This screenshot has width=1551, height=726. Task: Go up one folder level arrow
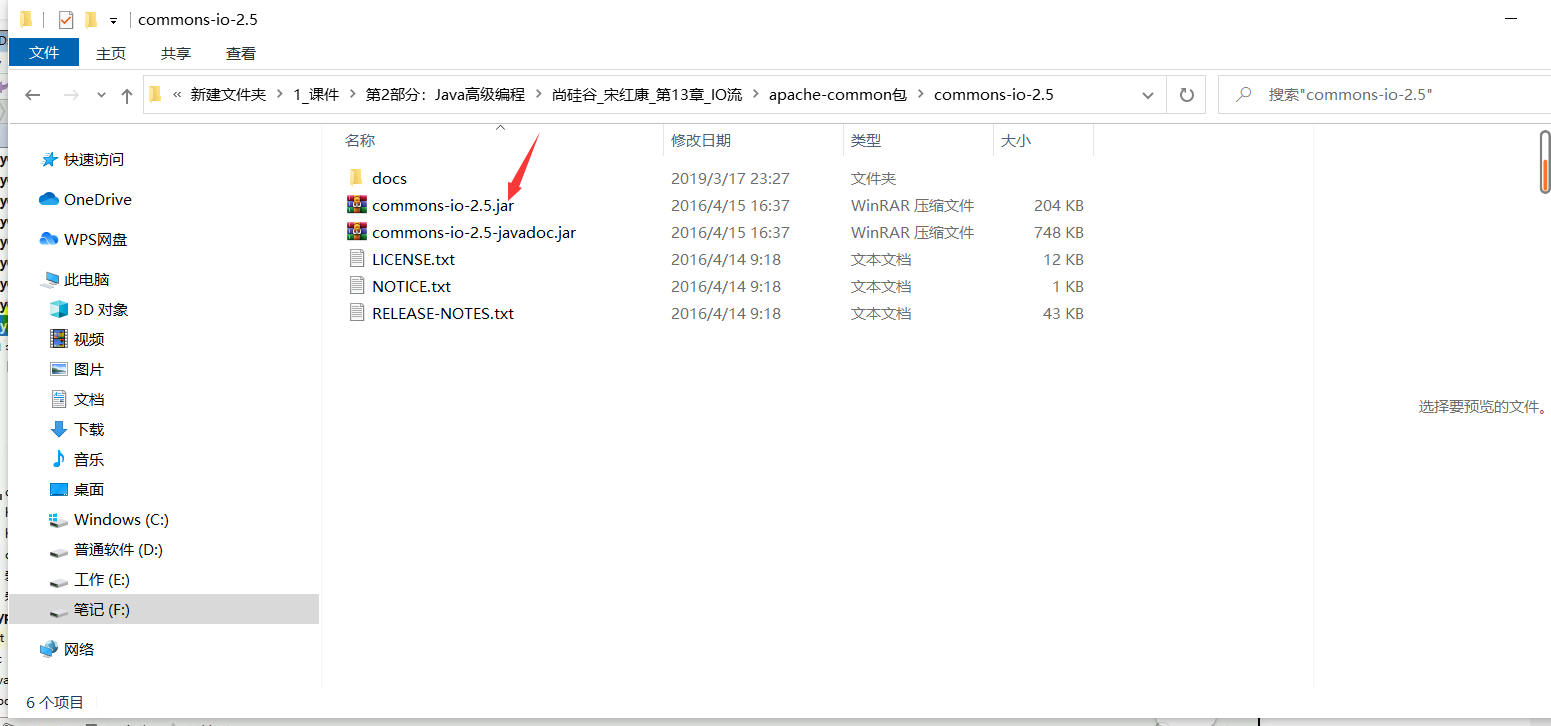click(x=126, y=95)
